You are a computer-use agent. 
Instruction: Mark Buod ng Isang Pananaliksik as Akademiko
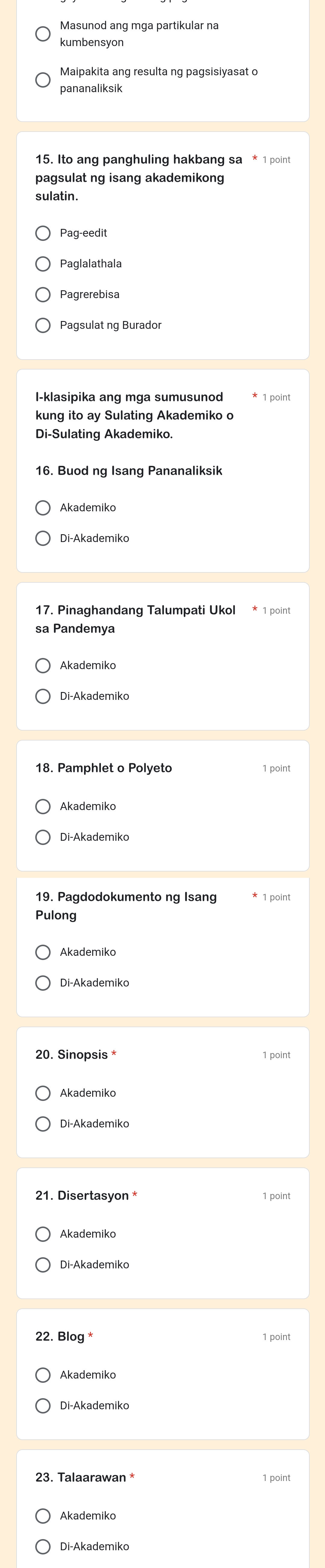coord(42,508)
